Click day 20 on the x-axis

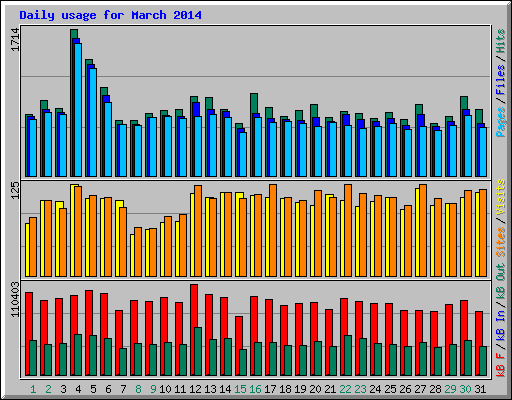pos(315,389)
